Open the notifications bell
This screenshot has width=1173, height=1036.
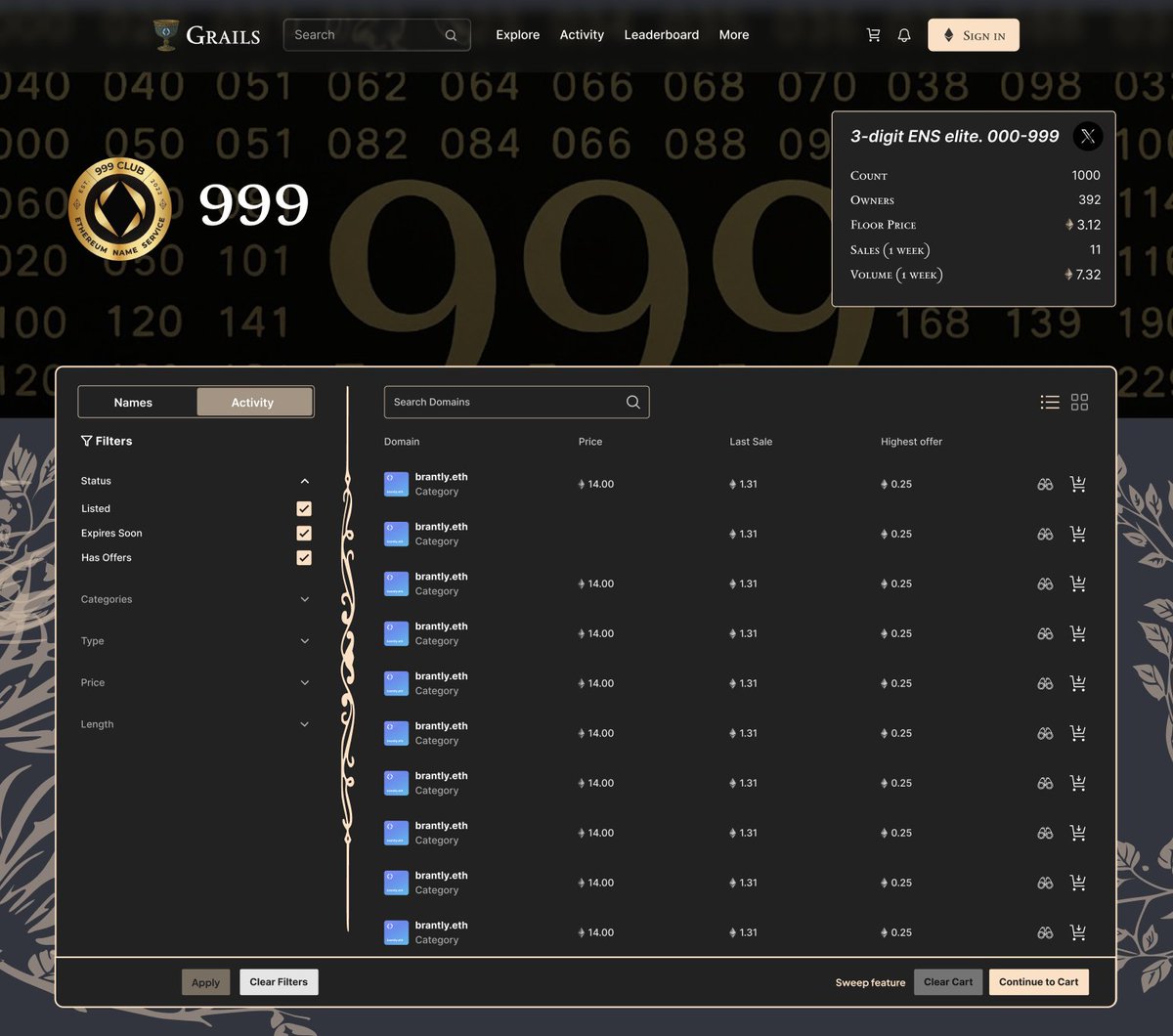click(x=904, y=35)
